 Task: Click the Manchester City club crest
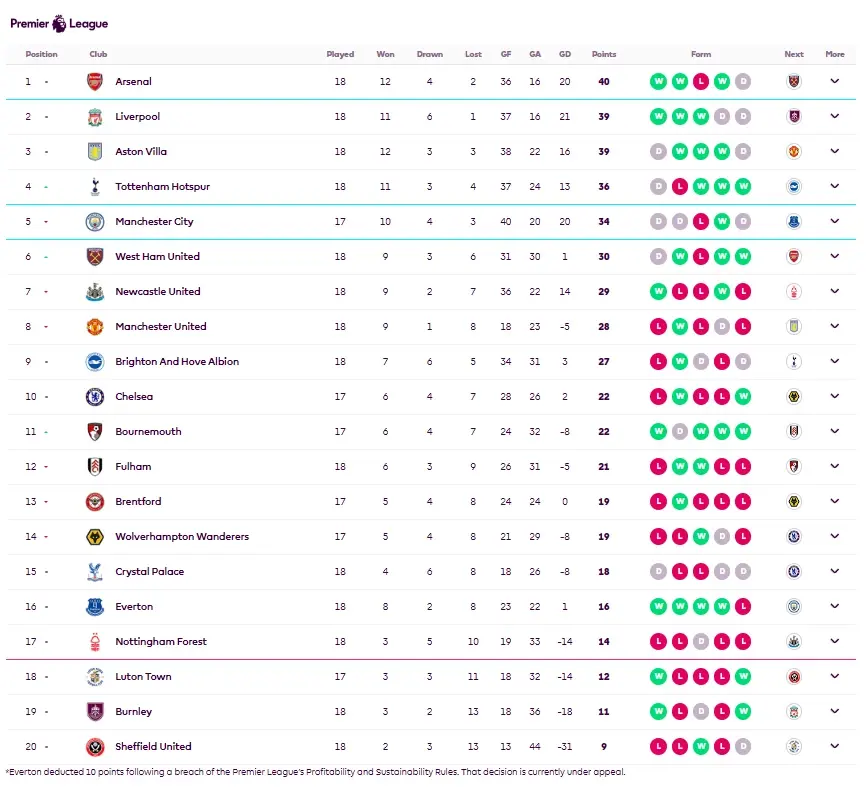click(95, 221)
